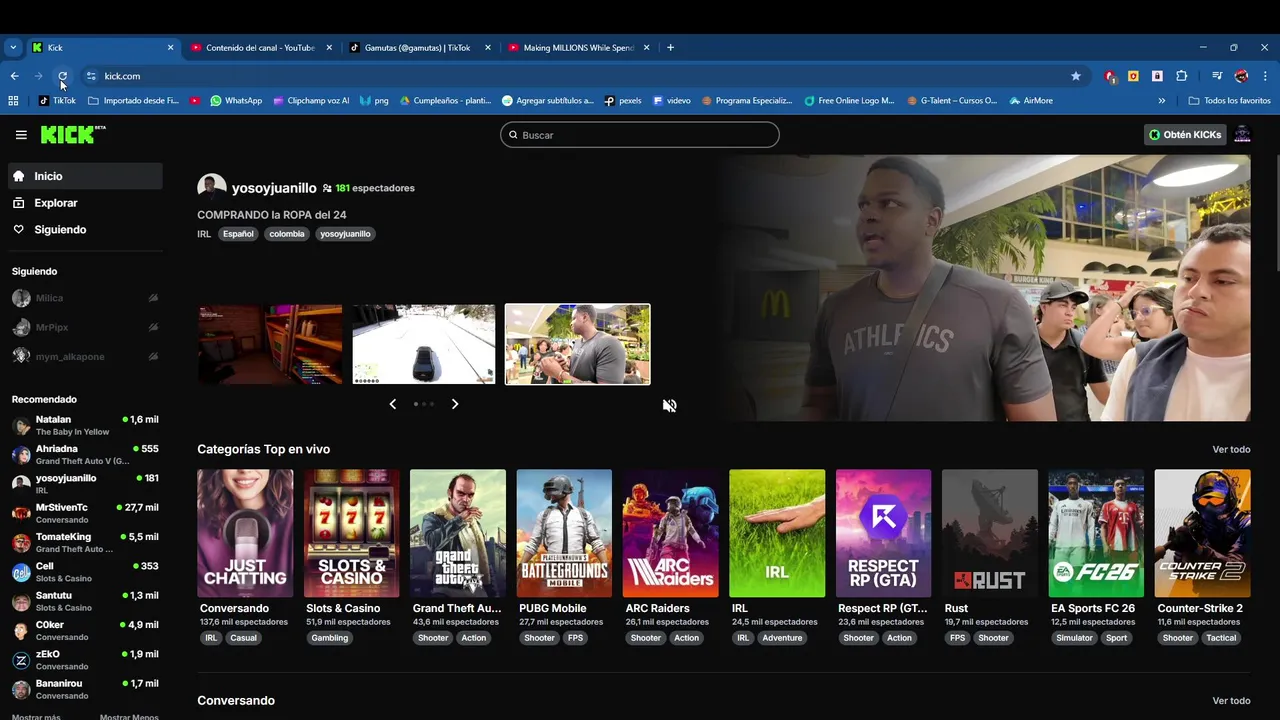Click the site info icon beside kick.com
The width and height of the screenshot is (1280, 720).
91,76
